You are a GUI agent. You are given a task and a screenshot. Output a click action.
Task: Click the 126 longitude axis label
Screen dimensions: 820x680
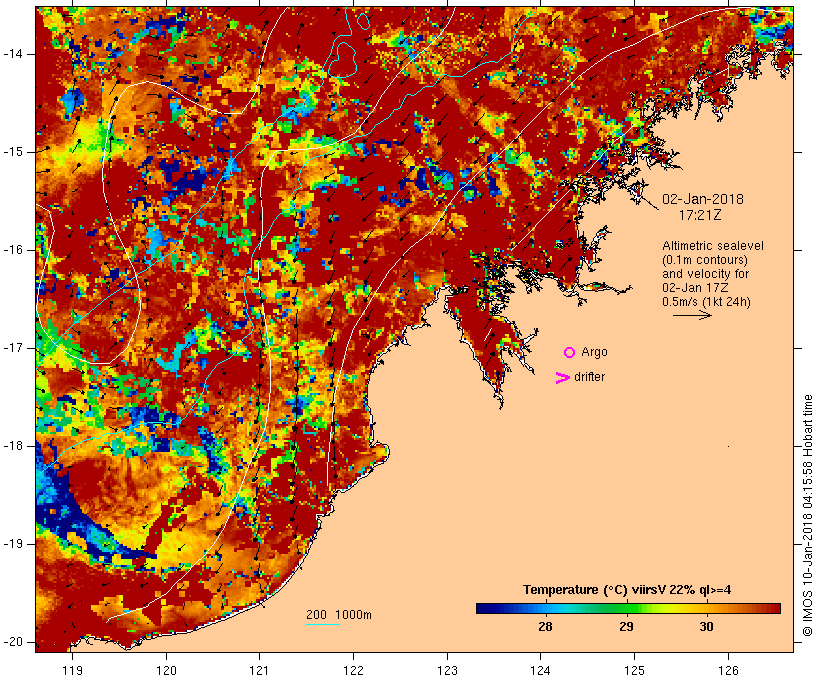(x=728, y=671)
